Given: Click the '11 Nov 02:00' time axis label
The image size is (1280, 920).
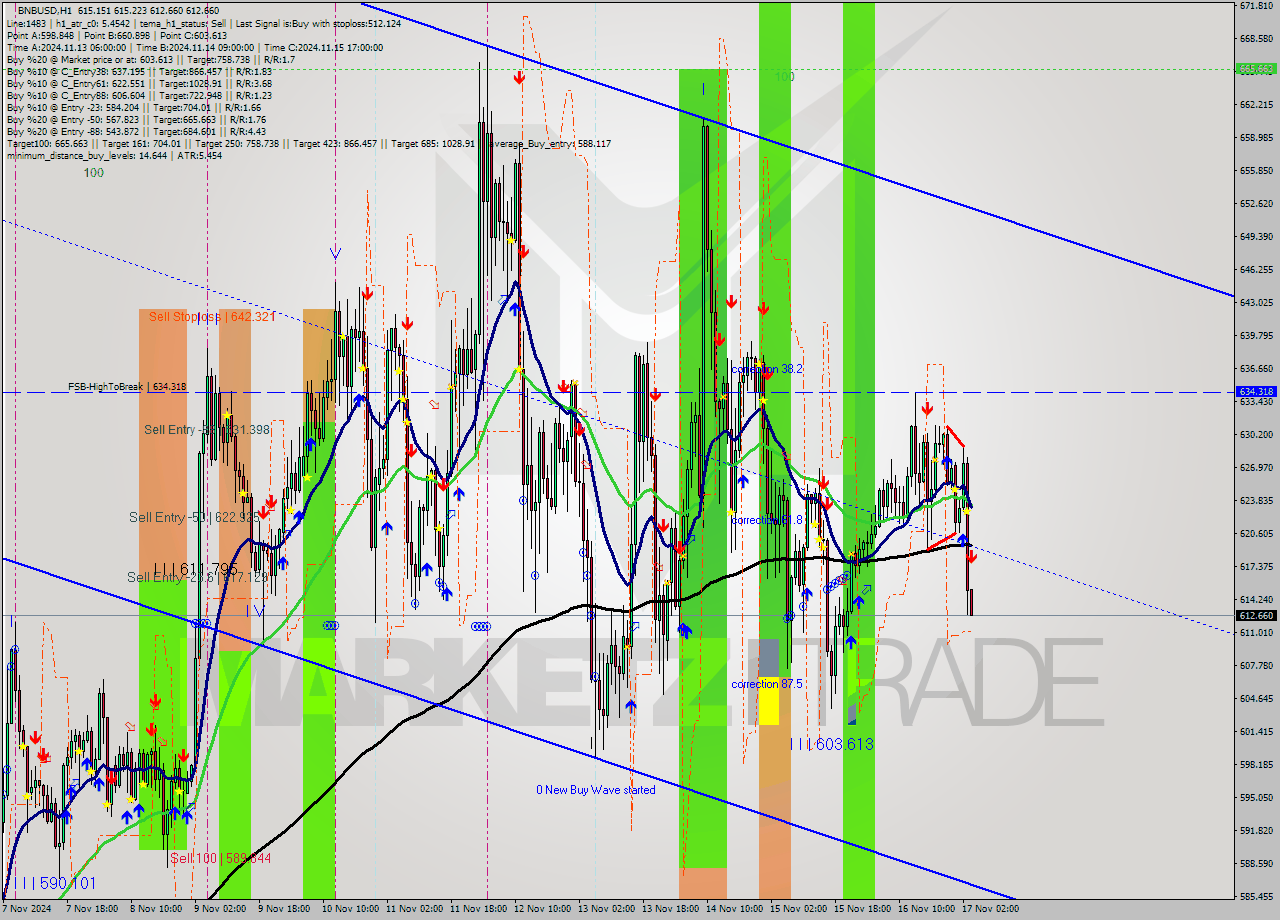Looking at the screenshot, I should tap(415, 909).
